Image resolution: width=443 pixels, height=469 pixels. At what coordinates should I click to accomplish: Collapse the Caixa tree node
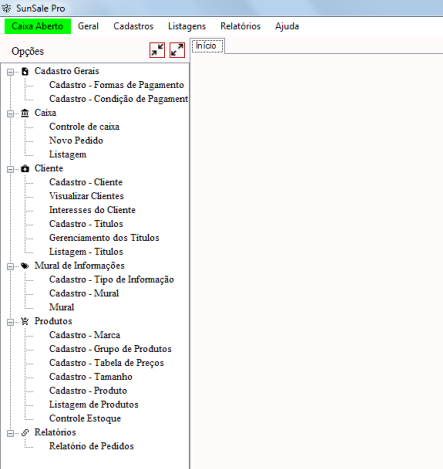pos(11,113)
